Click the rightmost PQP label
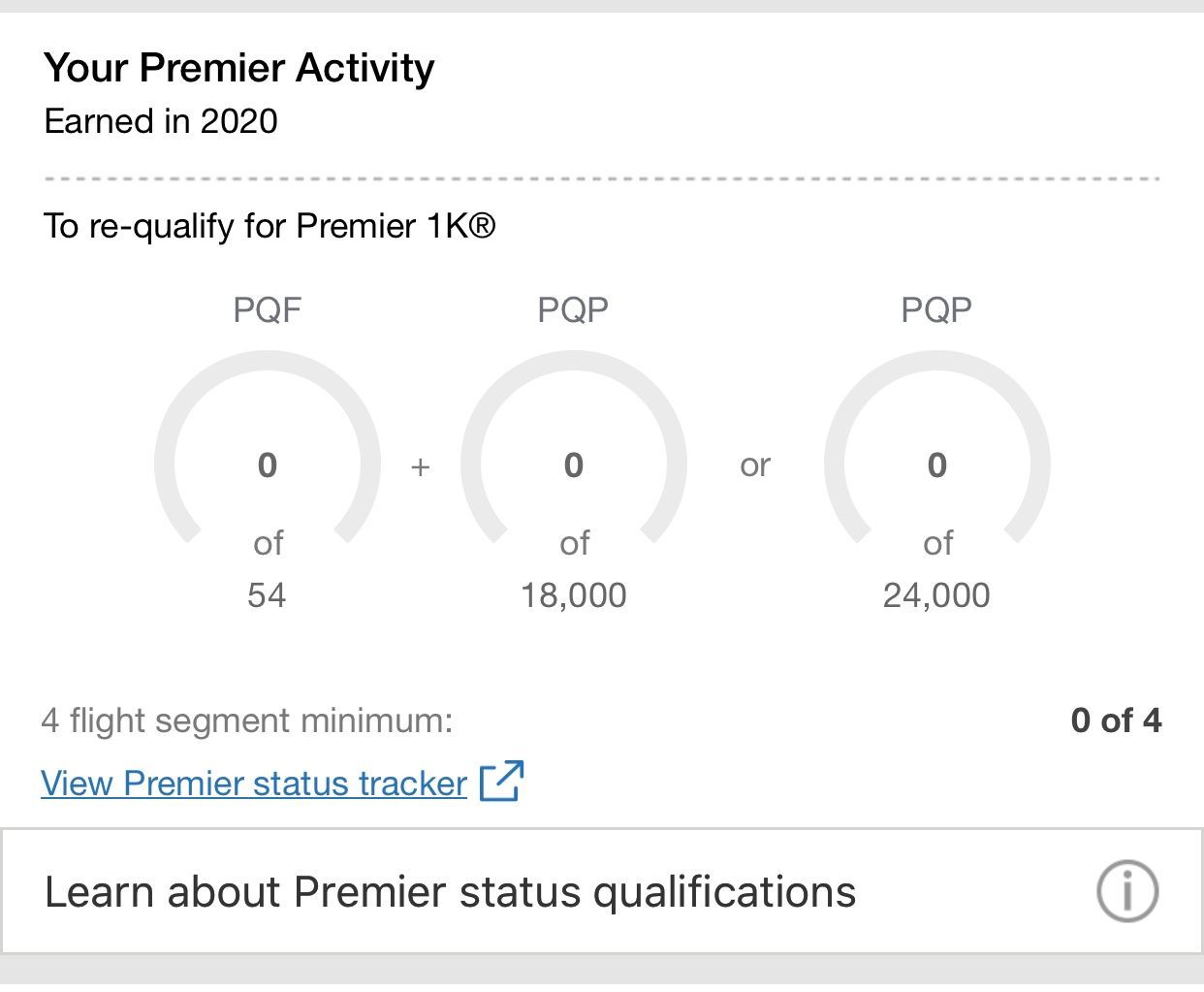The width and height of the screenshot is (1204, 992). coord(936,309)
